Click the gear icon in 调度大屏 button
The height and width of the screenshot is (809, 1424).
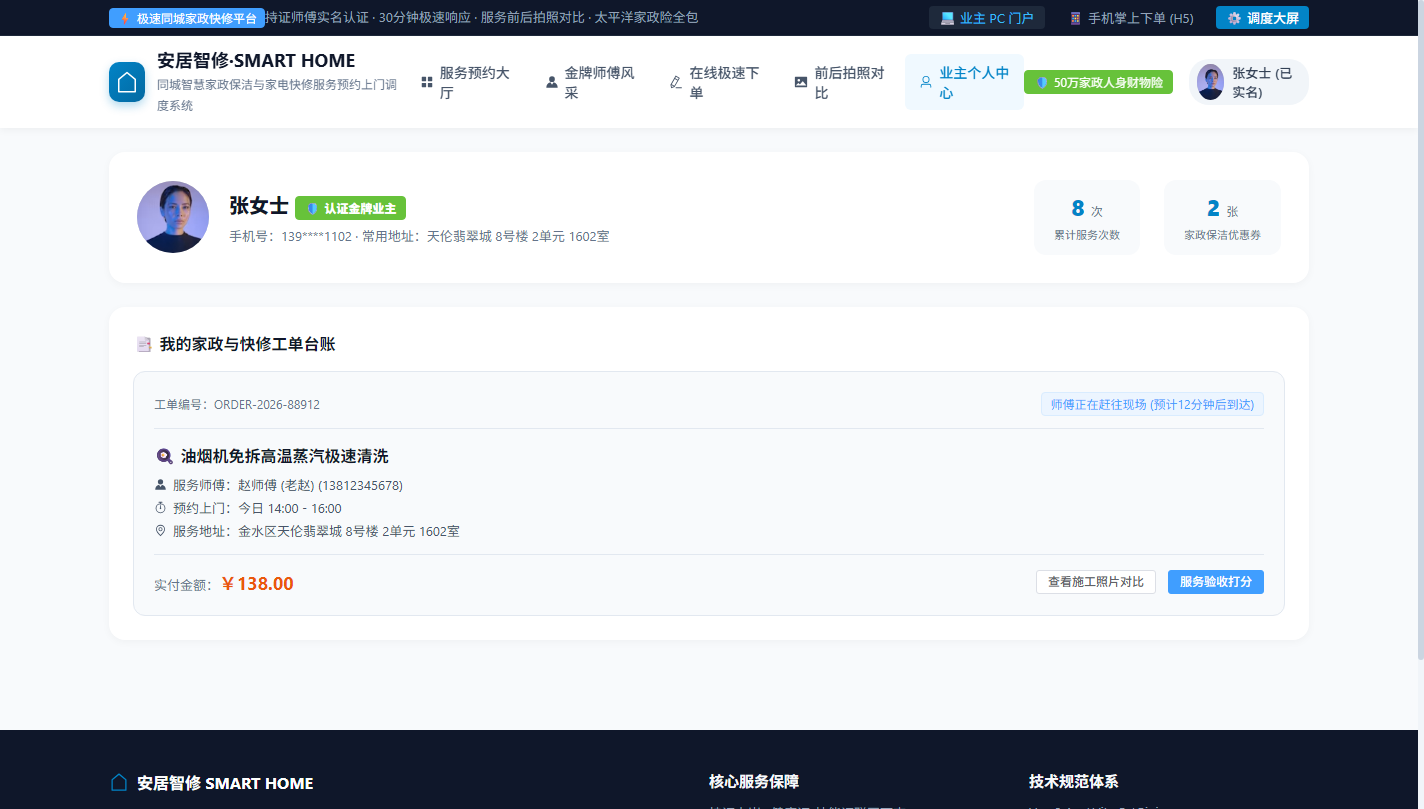(x=1234, y=18)
